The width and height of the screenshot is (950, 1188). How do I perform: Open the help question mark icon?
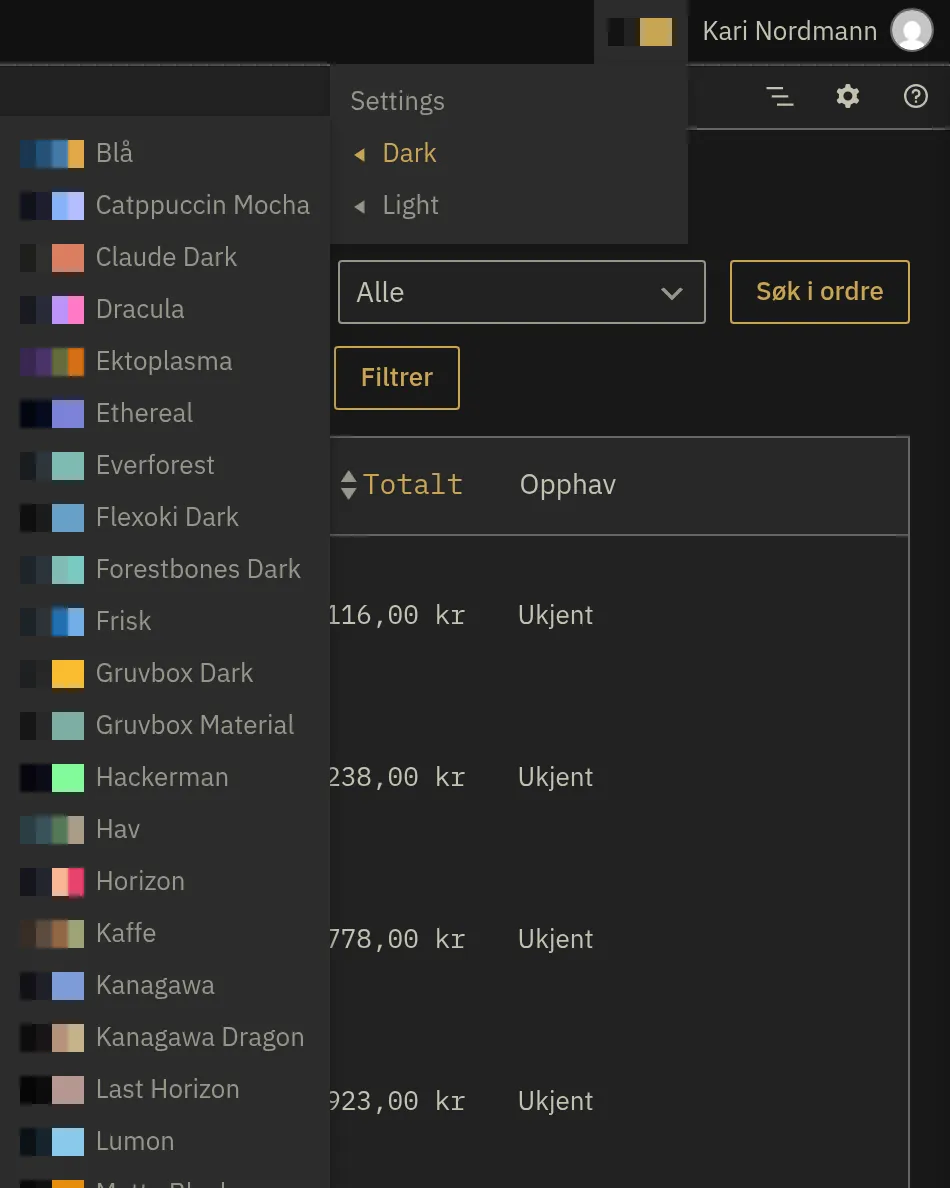916,96
